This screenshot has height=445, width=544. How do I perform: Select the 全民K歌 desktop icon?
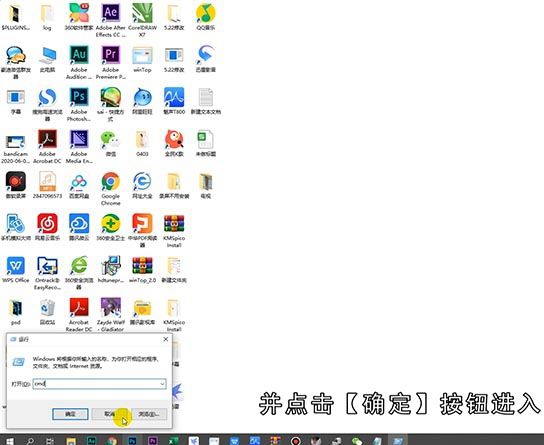[x=174, y=143]
